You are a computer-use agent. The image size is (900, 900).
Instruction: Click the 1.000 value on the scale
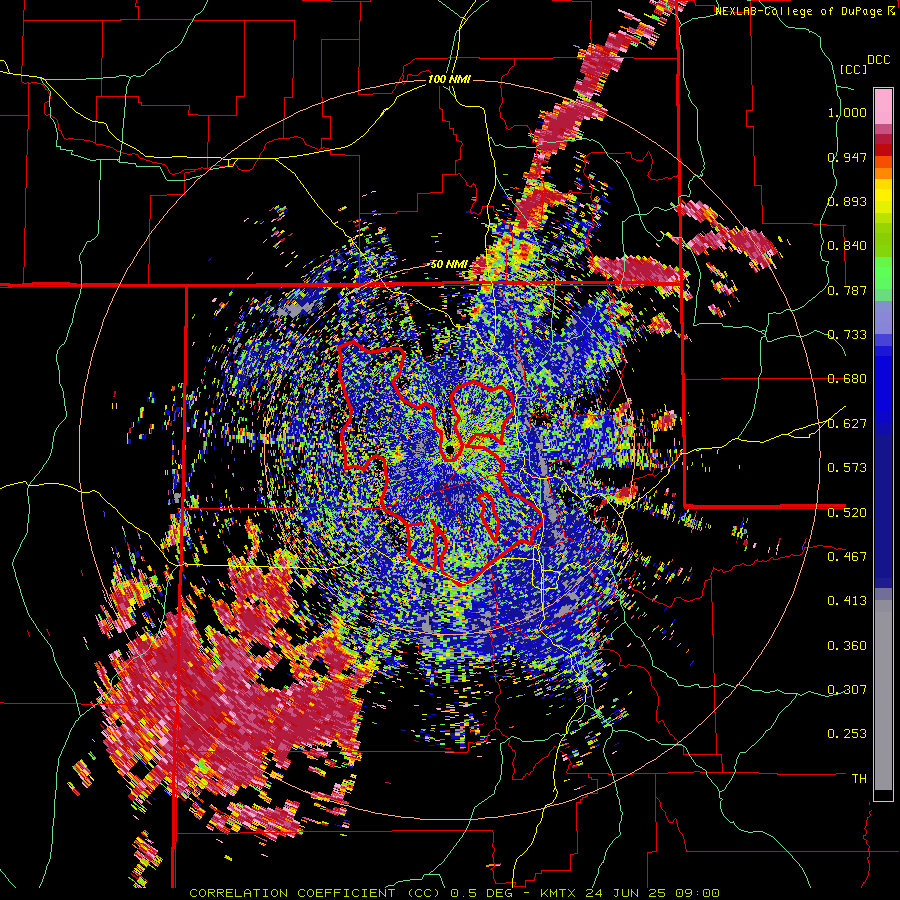tap(847, 112)
